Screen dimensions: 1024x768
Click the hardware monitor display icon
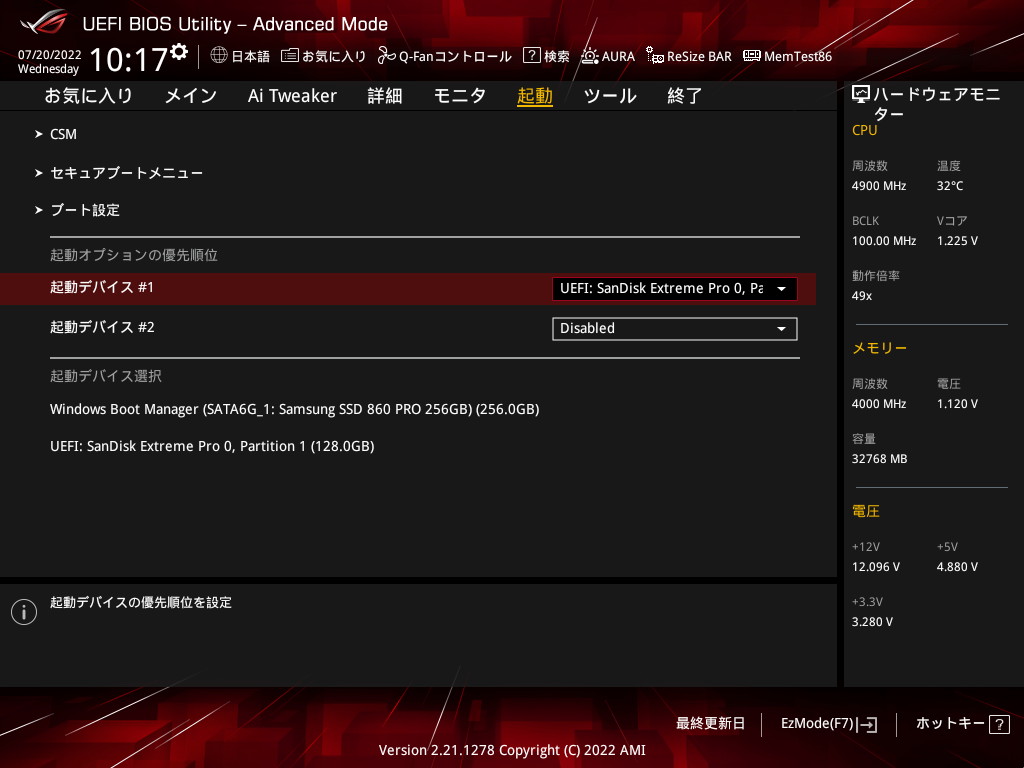point(861,95)
